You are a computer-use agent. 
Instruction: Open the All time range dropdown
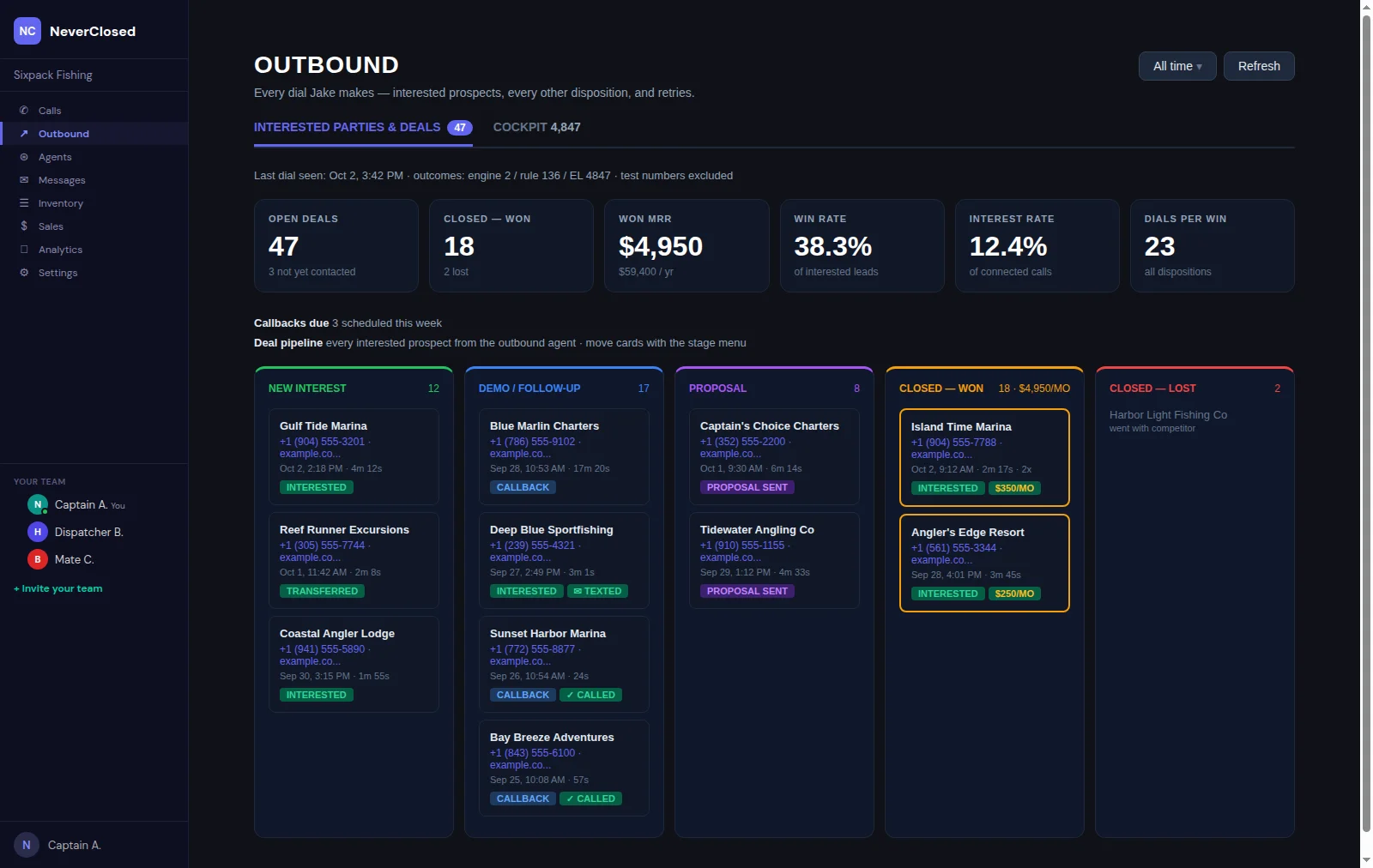click(1177, 66)
